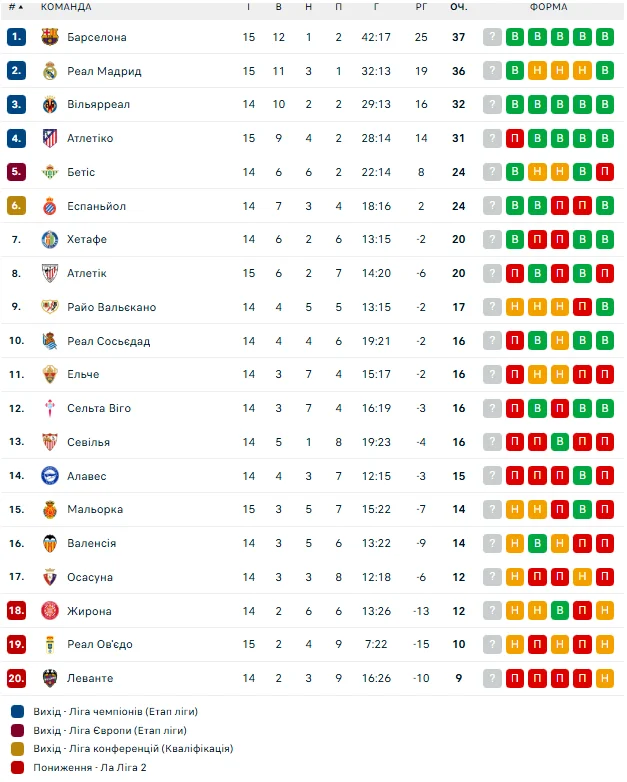Click the Valencia club crest icon
Viewport: 627px width, 782px height.
50,543
